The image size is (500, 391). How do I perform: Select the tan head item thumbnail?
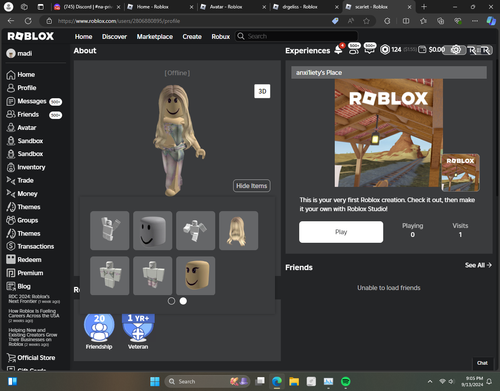tap(196, 276)
